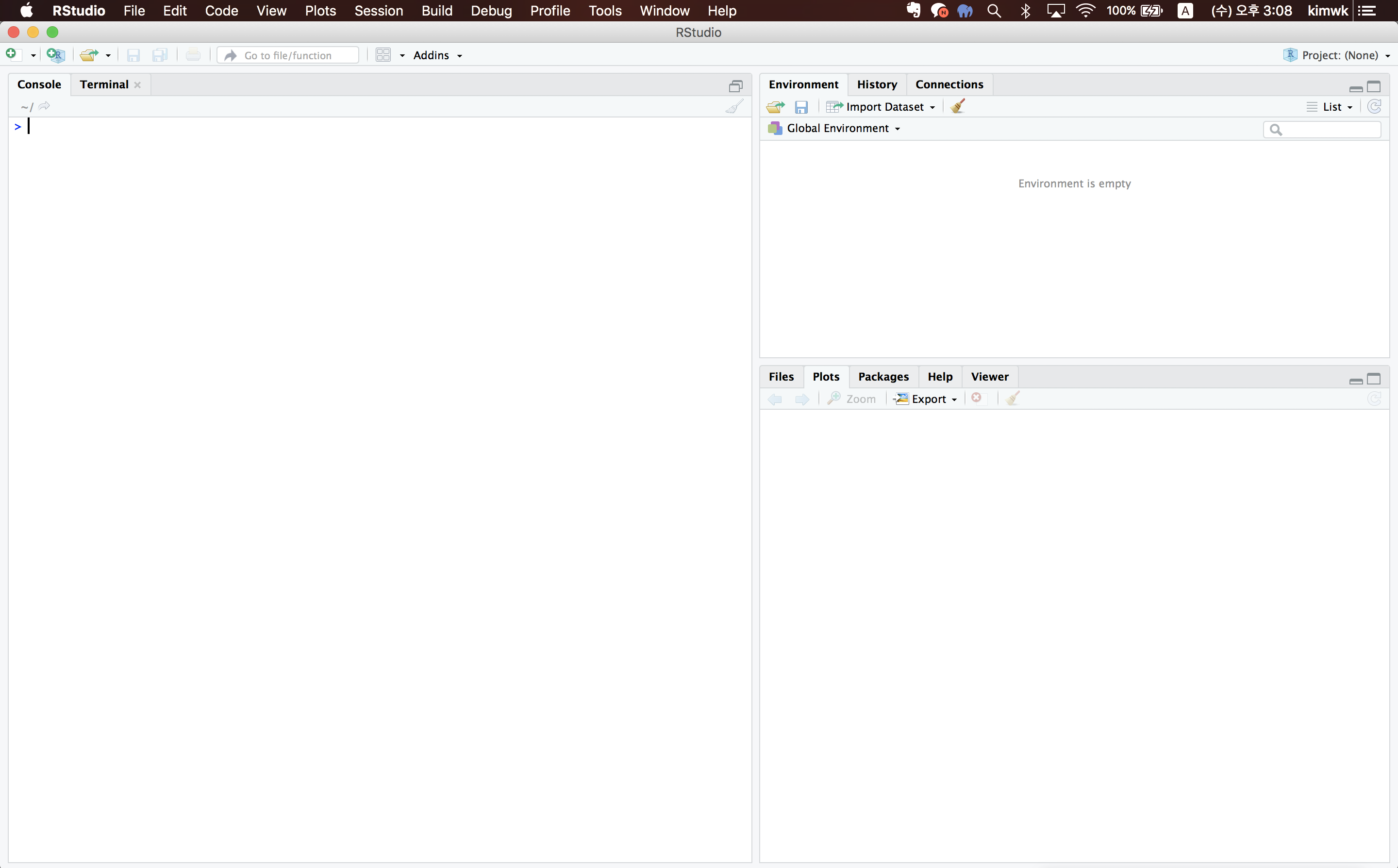Click the New File icon

(x=12, y=54)
